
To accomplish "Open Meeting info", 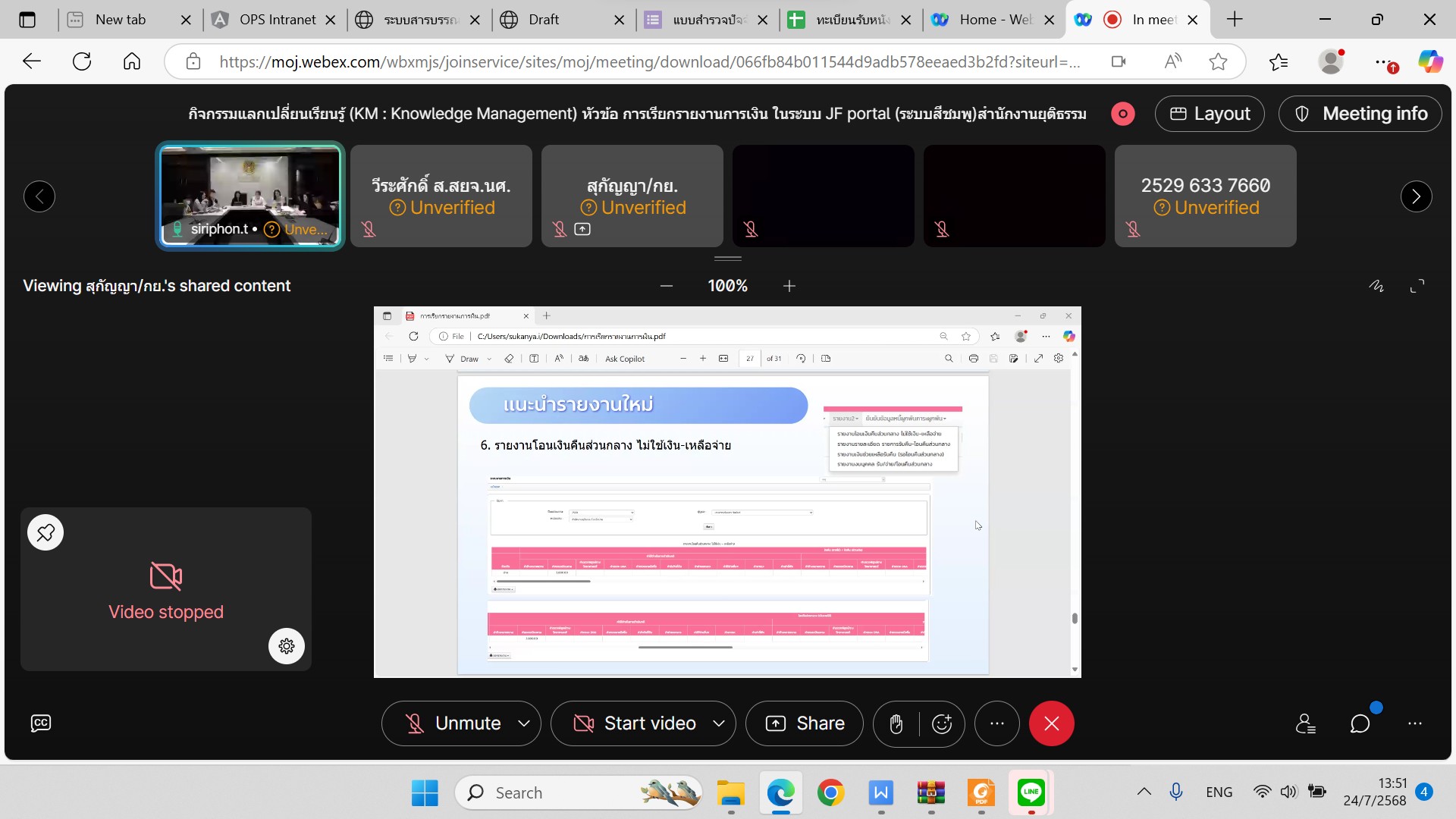I will pyautogui.click(x=1360, y=114).
